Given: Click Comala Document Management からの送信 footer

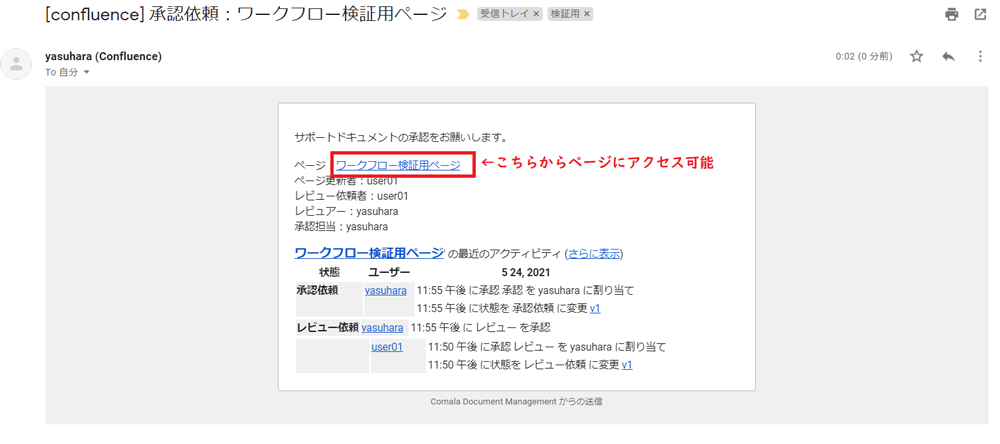Looking at the screenshot, I should (x=517, y=402).
